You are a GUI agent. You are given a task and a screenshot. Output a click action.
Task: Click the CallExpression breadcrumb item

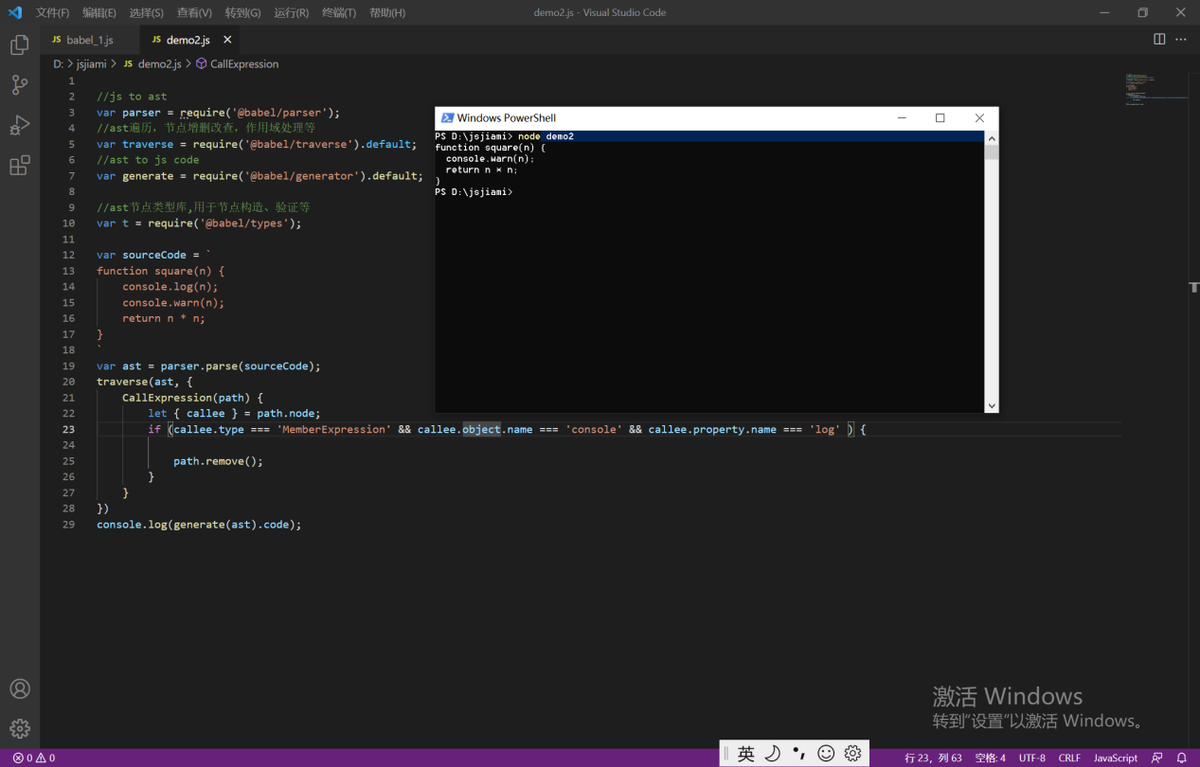tap(244, 64)
